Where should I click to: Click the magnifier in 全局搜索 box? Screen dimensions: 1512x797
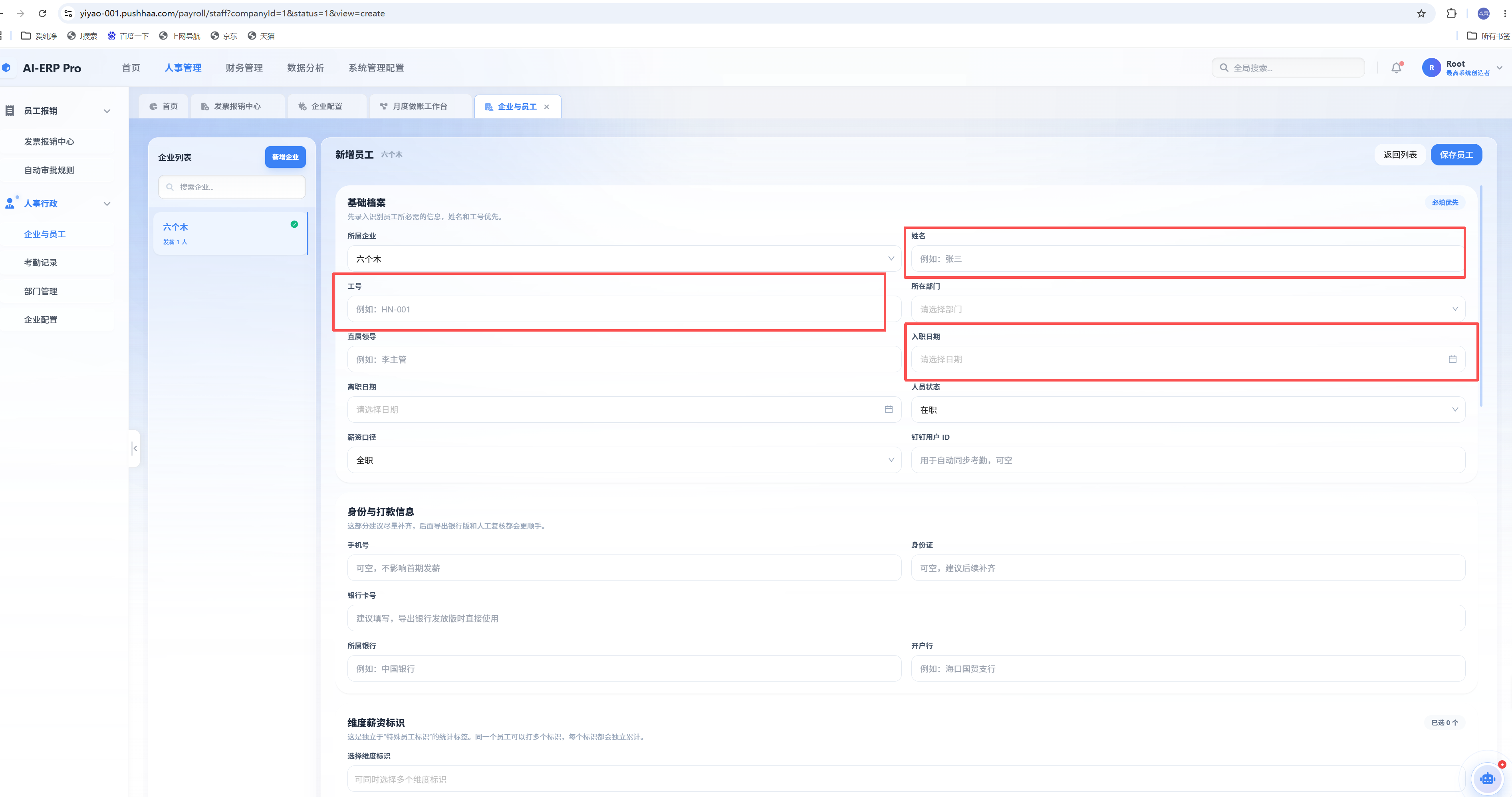pos(1224,68)
